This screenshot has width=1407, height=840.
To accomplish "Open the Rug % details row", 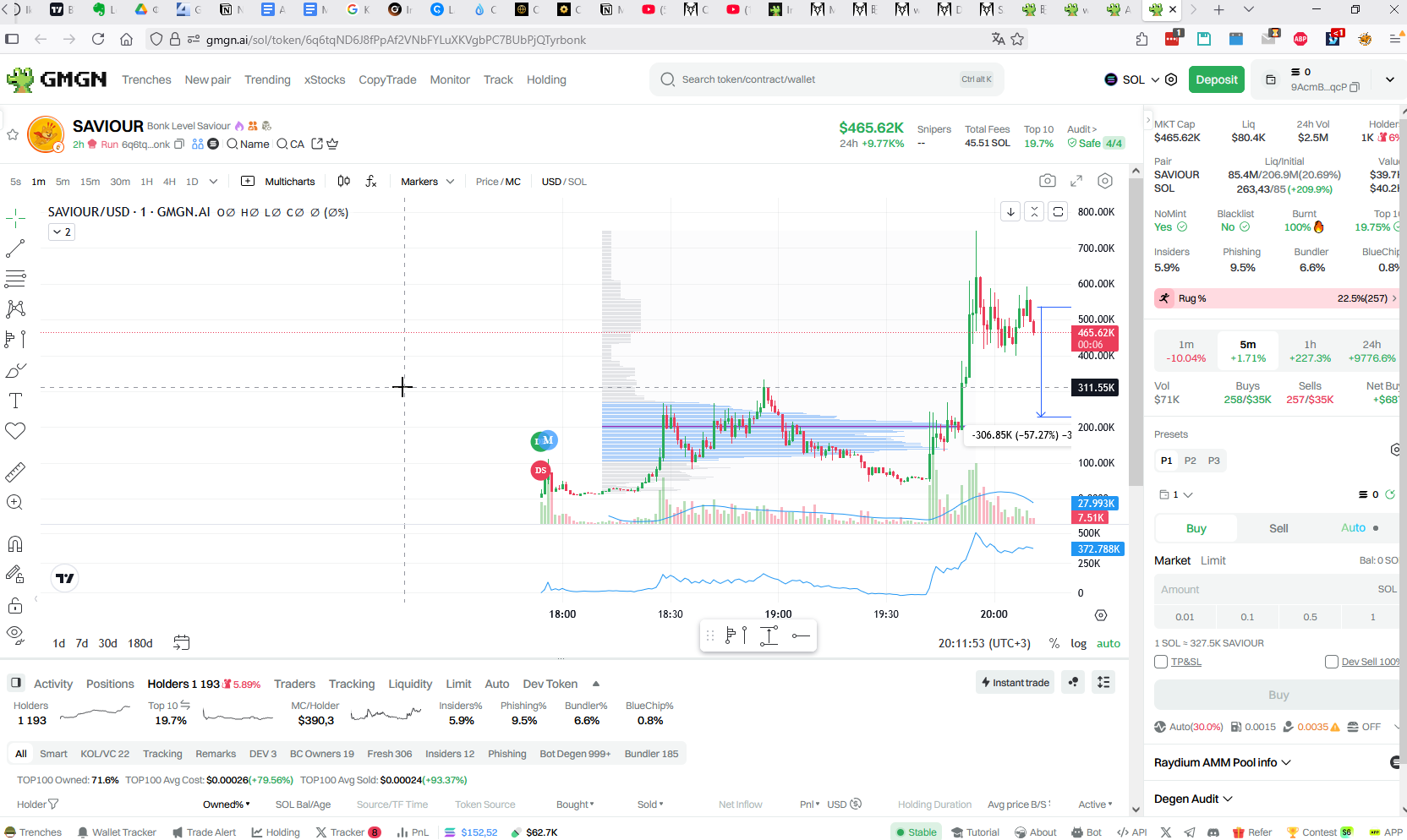I will click(x=1276, y=298).
